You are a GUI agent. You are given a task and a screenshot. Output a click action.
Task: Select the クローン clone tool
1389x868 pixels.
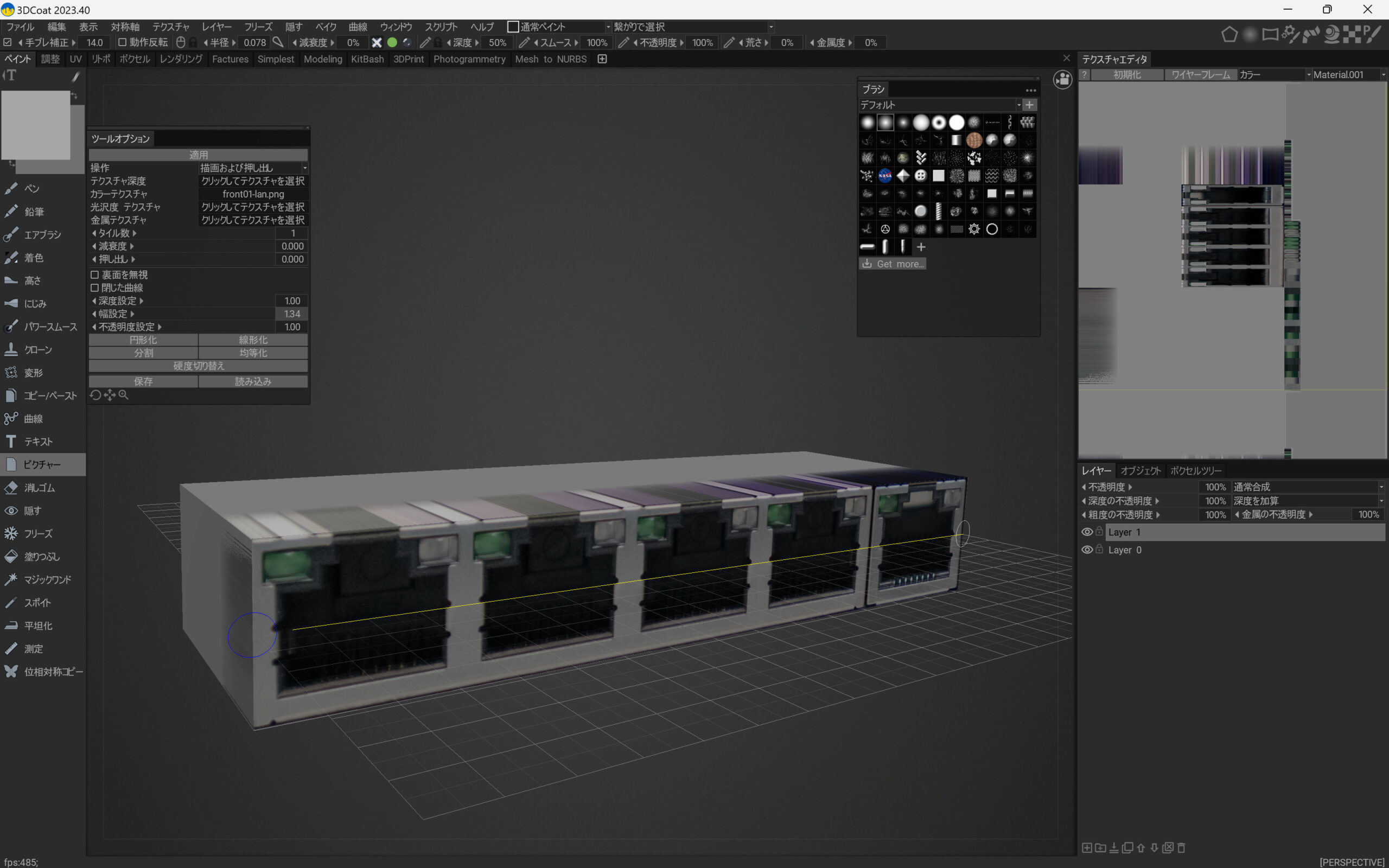37,349
